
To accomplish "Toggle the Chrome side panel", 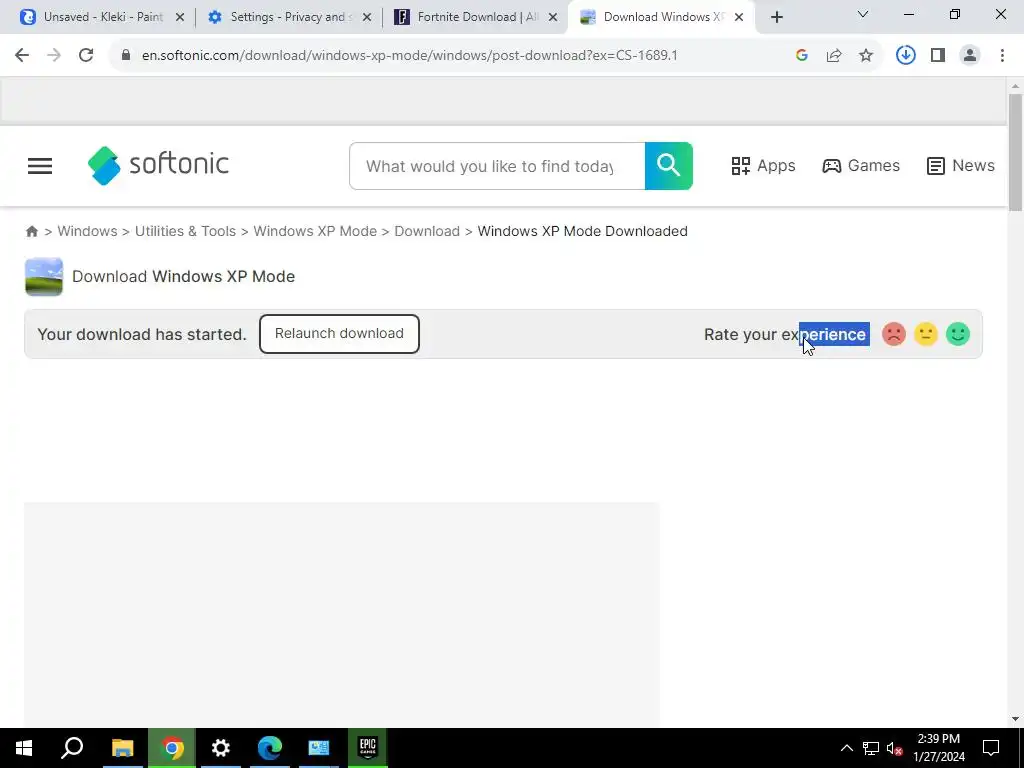I will coord(938,56).
